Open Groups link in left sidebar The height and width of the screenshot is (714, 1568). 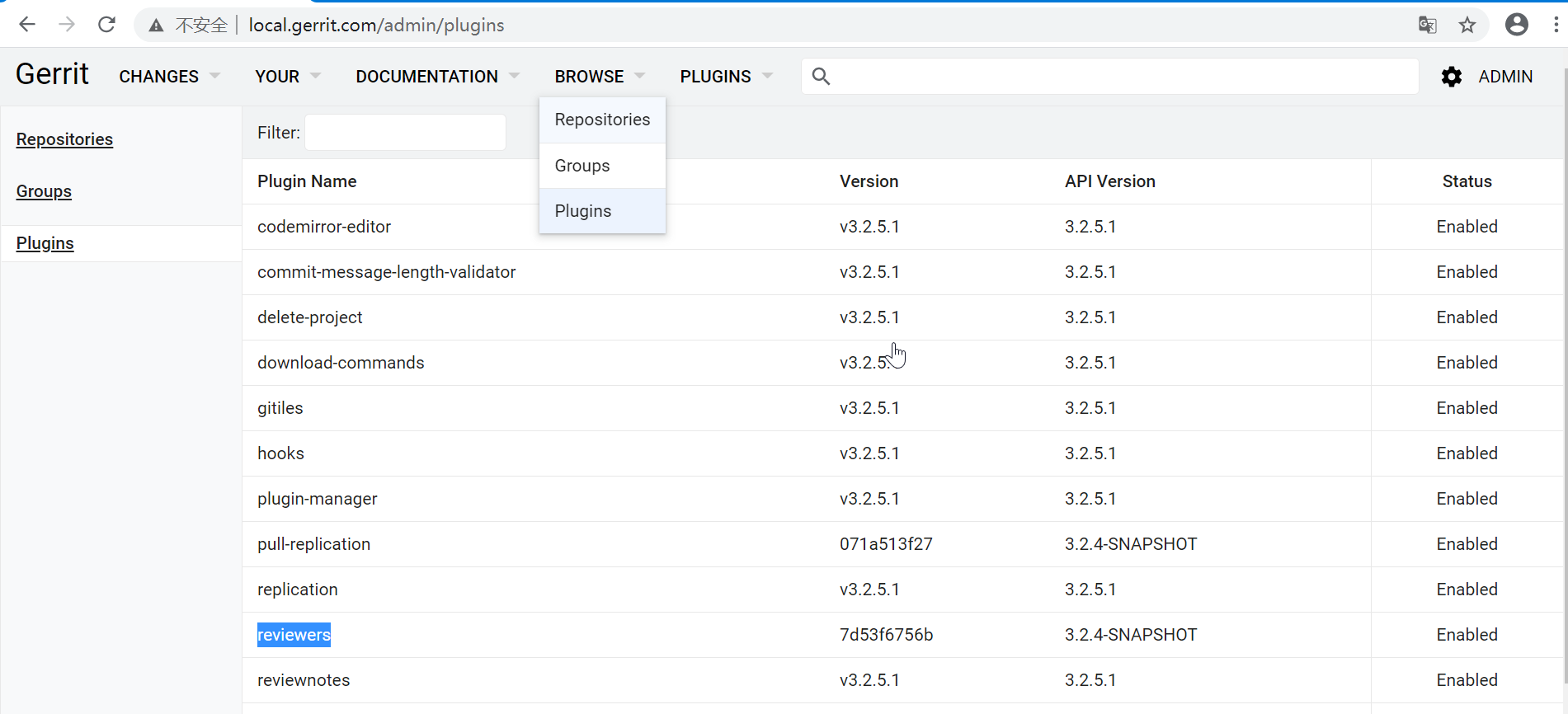coord(44,191)
